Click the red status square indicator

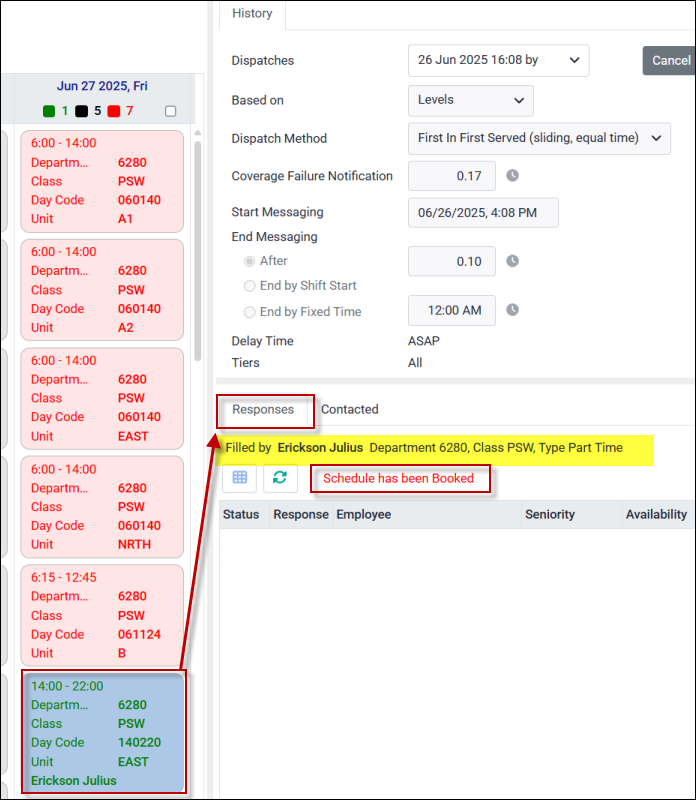click(x=114, y=111)
